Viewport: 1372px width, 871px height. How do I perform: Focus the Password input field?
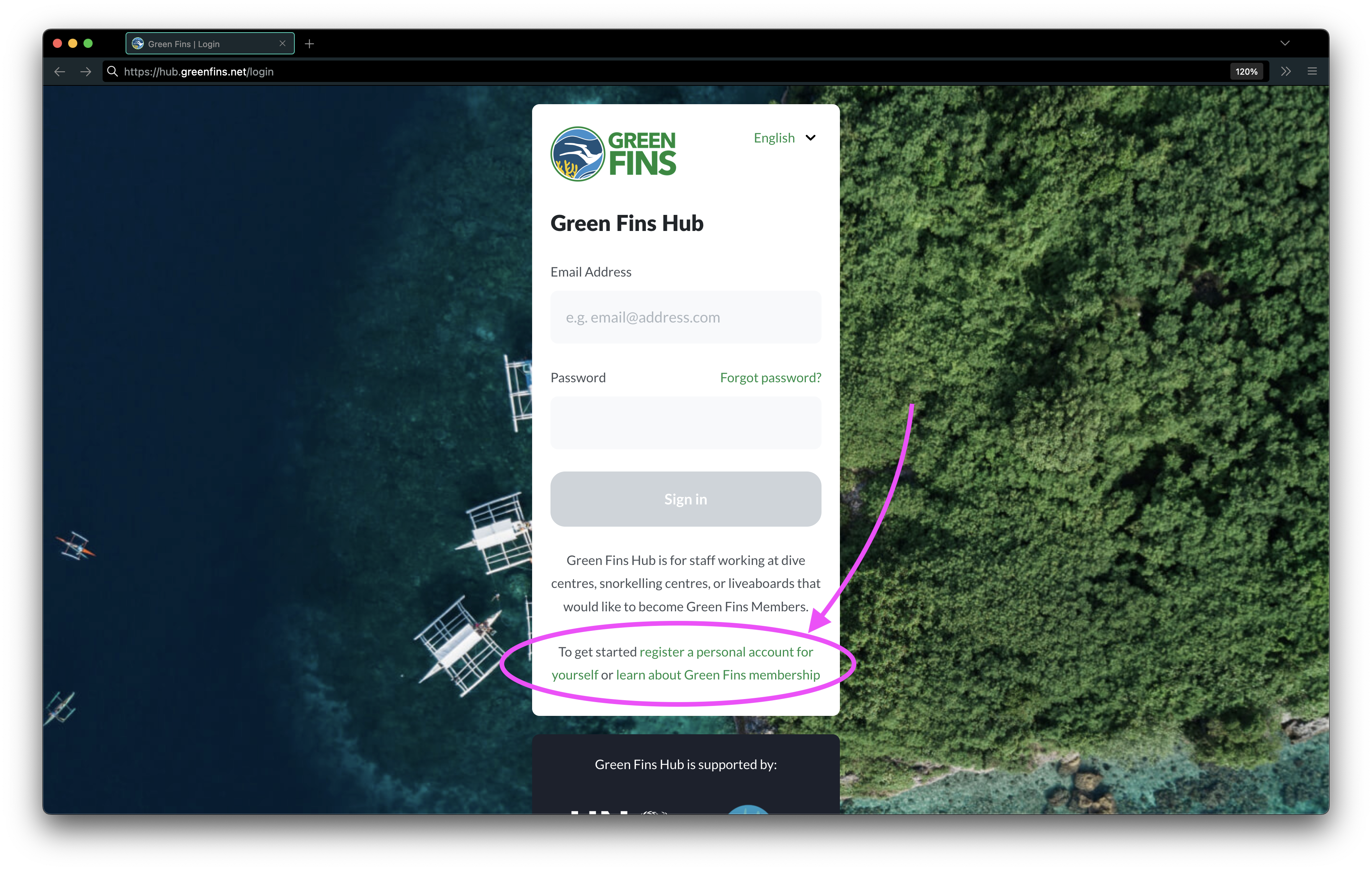(686, 423)
